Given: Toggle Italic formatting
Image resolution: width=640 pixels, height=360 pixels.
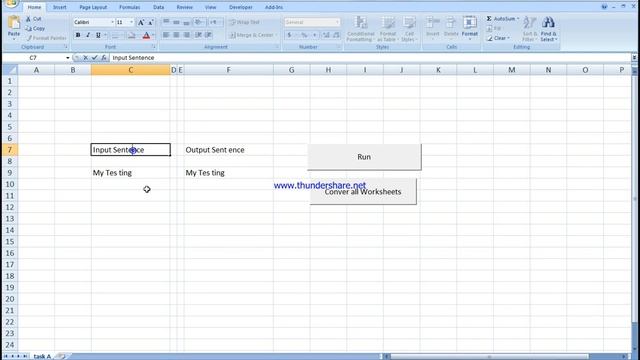Looking at the screenshot, I should 88,36.
